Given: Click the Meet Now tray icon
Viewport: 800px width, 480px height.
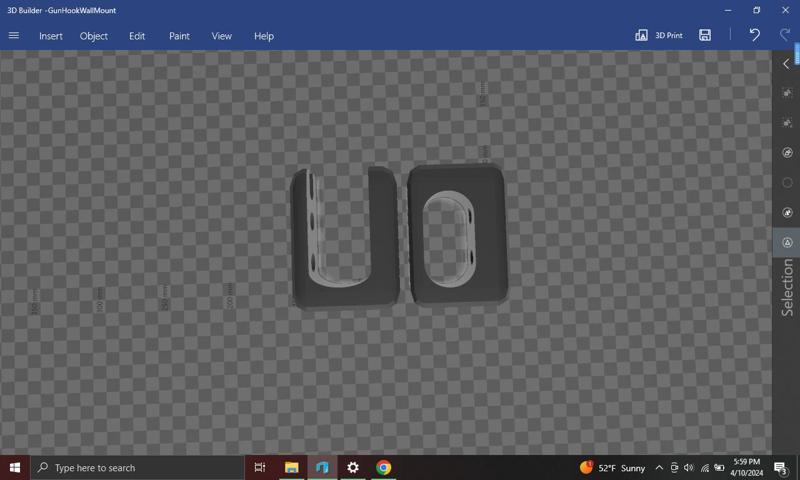Looking at the screenshot, I should [x=674, y=468].
